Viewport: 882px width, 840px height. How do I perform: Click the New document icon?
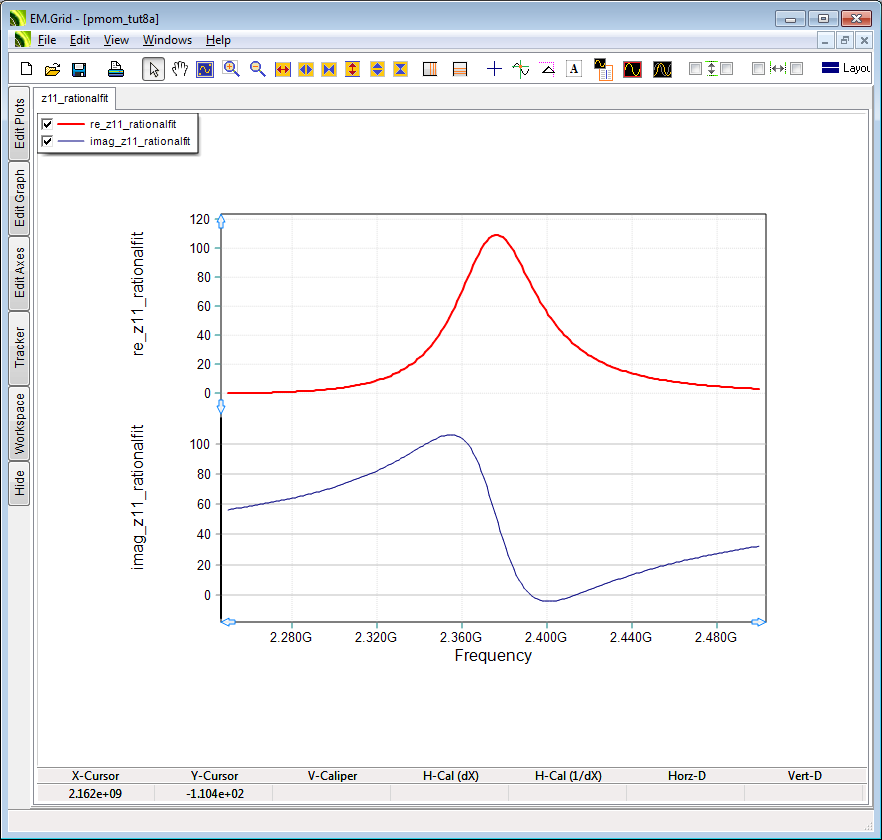pyautogui.click(x=27, y=69)
